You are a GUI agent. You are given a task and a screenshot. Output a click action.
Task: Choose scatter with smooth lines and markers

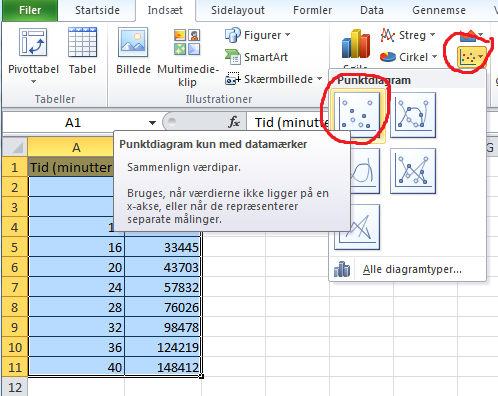(x=413, y=115)
